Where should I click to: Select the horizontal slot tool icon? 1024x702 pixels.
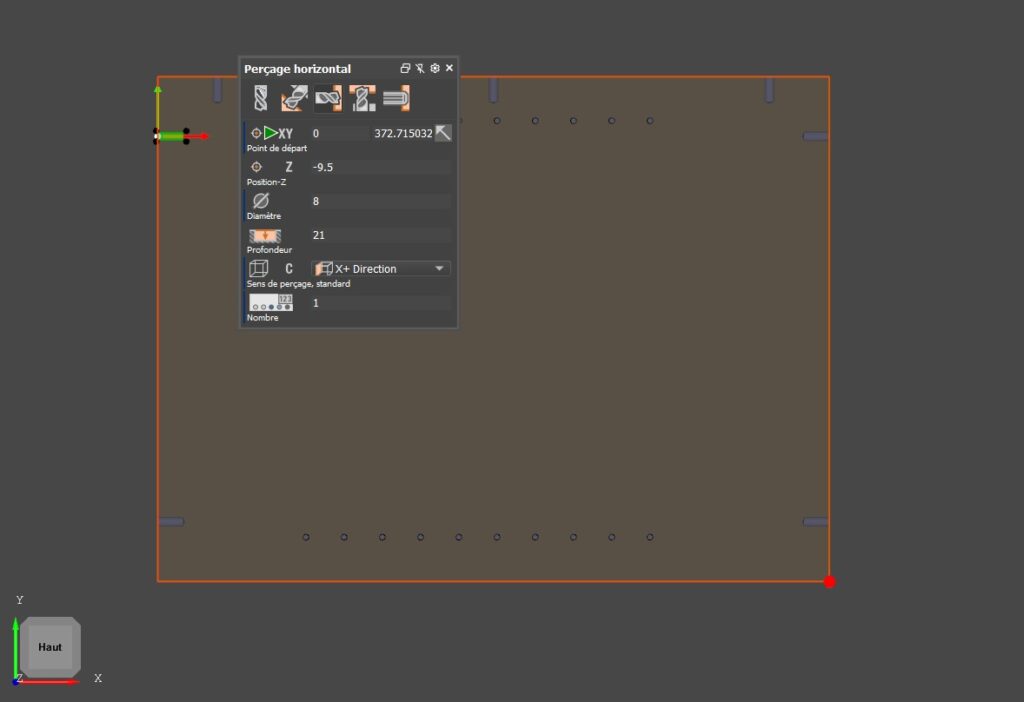(396, 98)
